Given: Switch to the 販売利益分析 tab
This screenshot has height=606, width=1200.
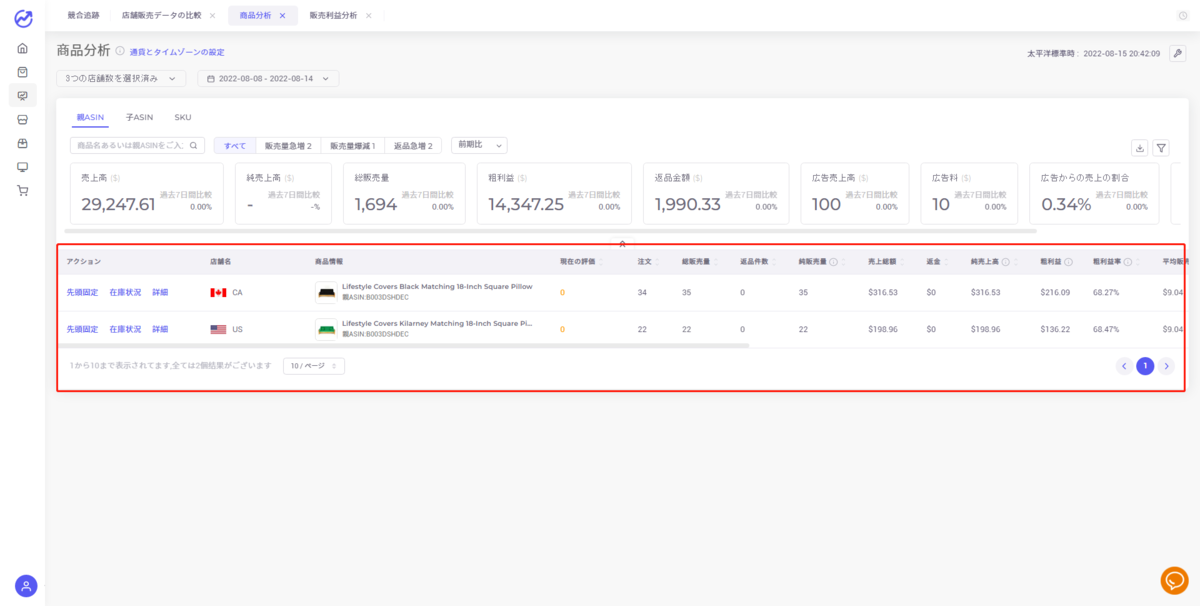Looking at the screenshot, I should 333,16.
